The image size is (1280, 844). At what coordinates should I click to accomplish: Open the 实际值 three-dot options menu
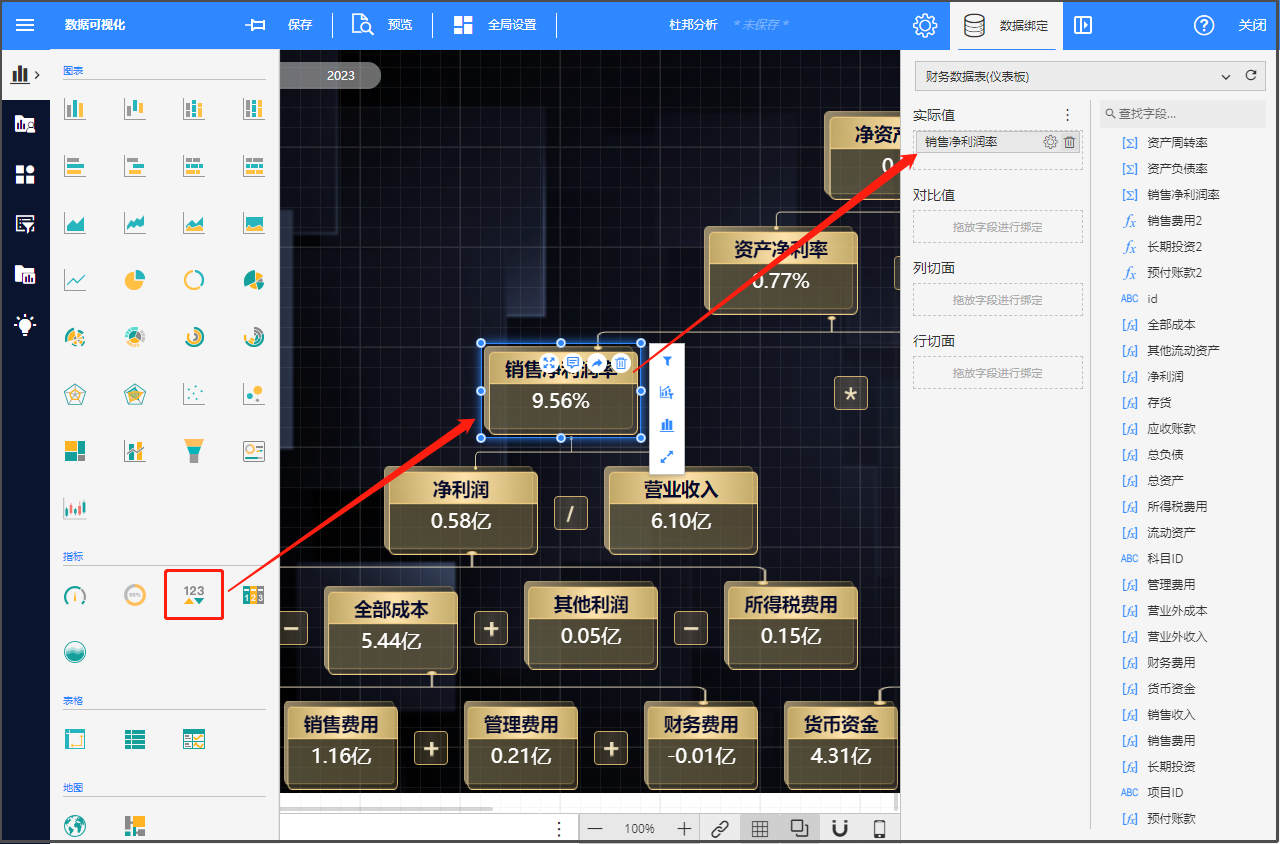(x=1067, y=115)
